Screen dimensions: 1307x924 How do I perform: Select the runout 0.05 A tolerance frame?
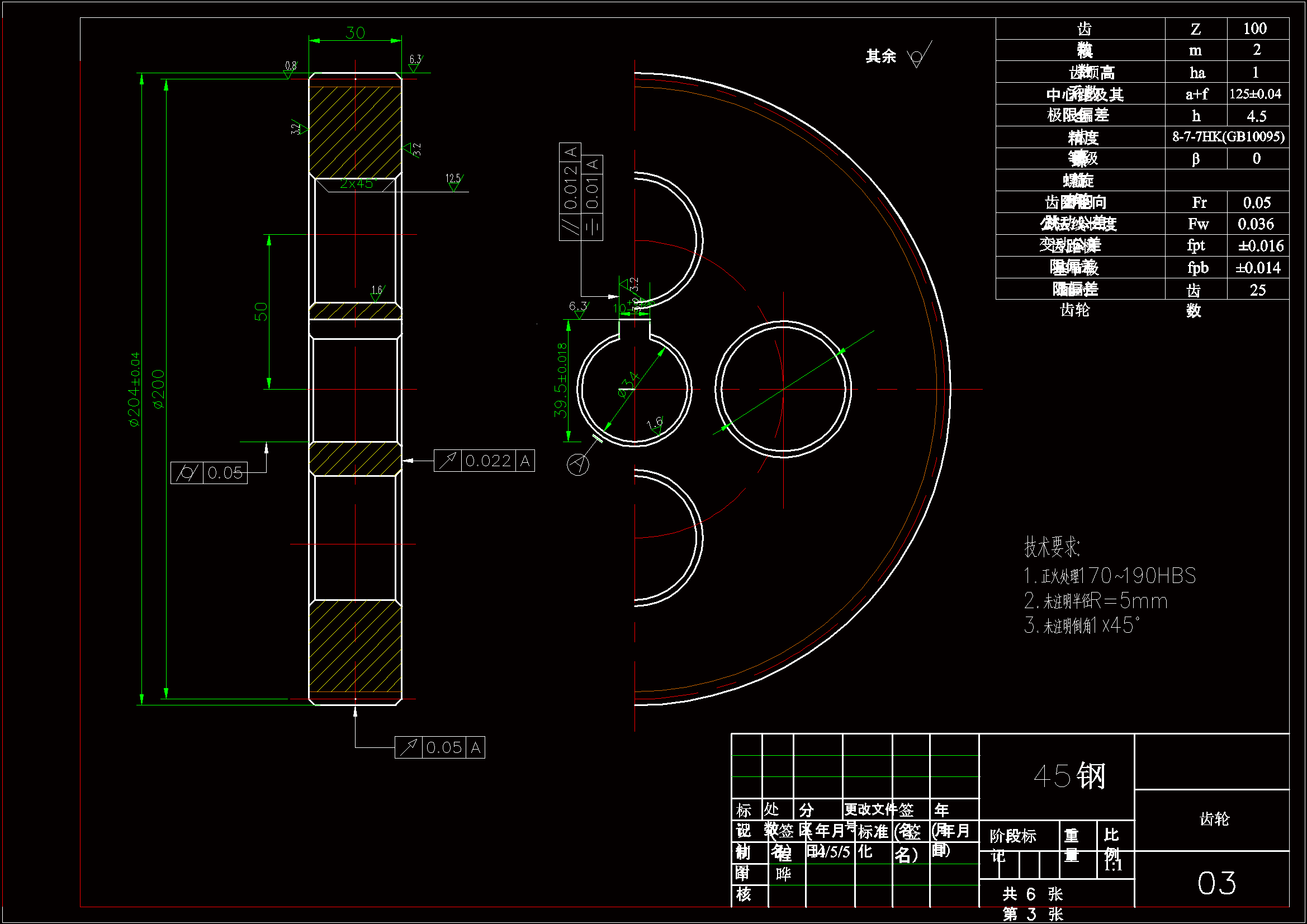click(439, 747)
